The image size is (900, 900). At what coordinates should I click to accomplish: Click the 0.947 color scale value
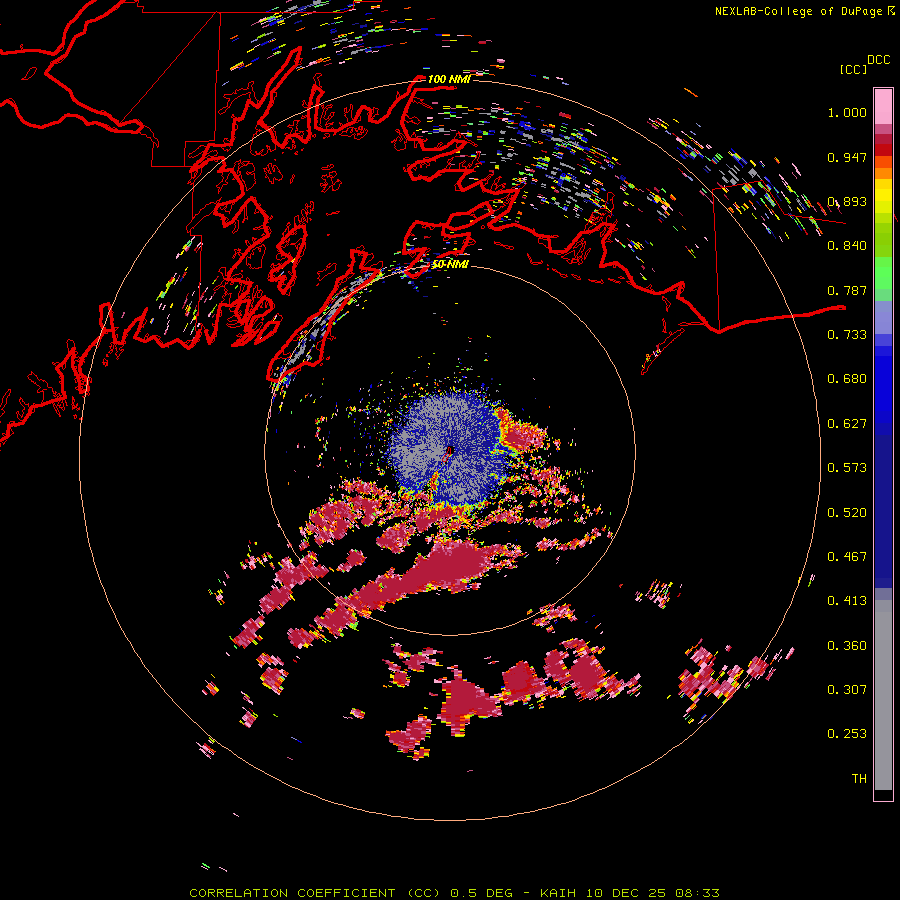[x=847, y=157]
